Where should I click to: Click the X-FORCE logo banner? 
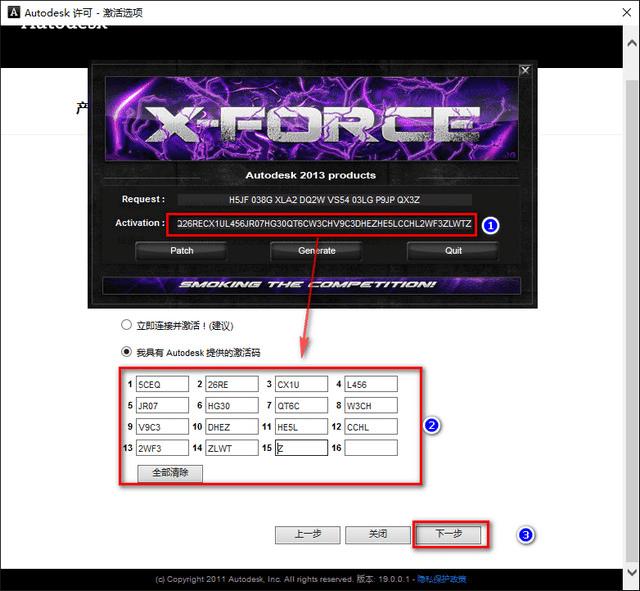click(x=312, y=118)
